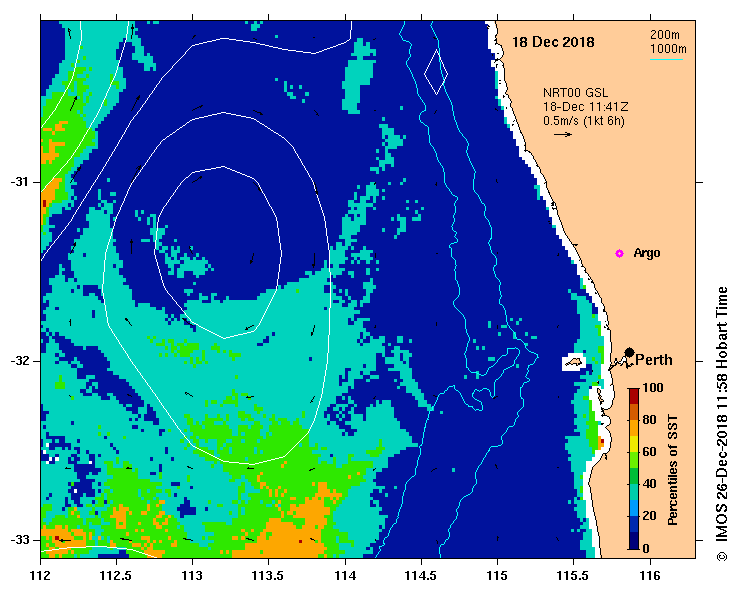Click the longitude label '115'
The image size is (739, 592).
click(497, 576)
